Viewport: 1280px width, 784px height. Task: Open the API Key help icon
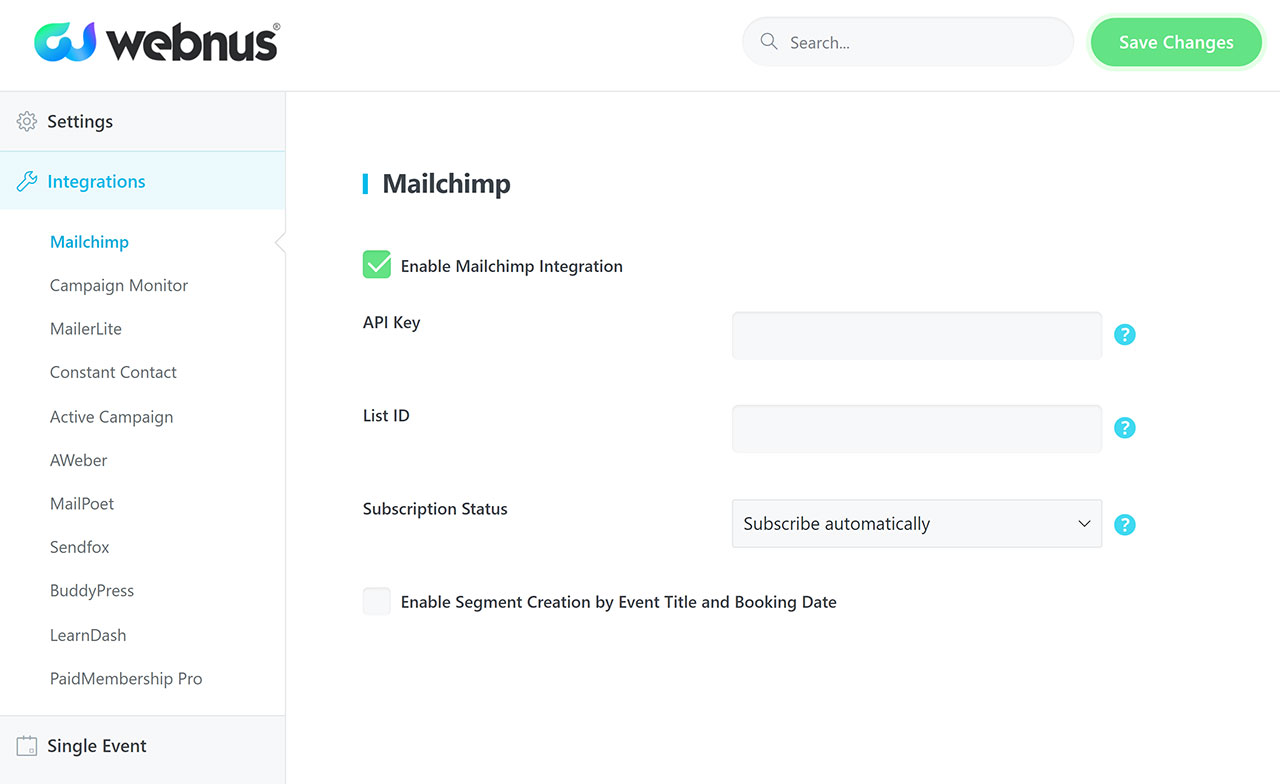click(x=1125, y=335)
